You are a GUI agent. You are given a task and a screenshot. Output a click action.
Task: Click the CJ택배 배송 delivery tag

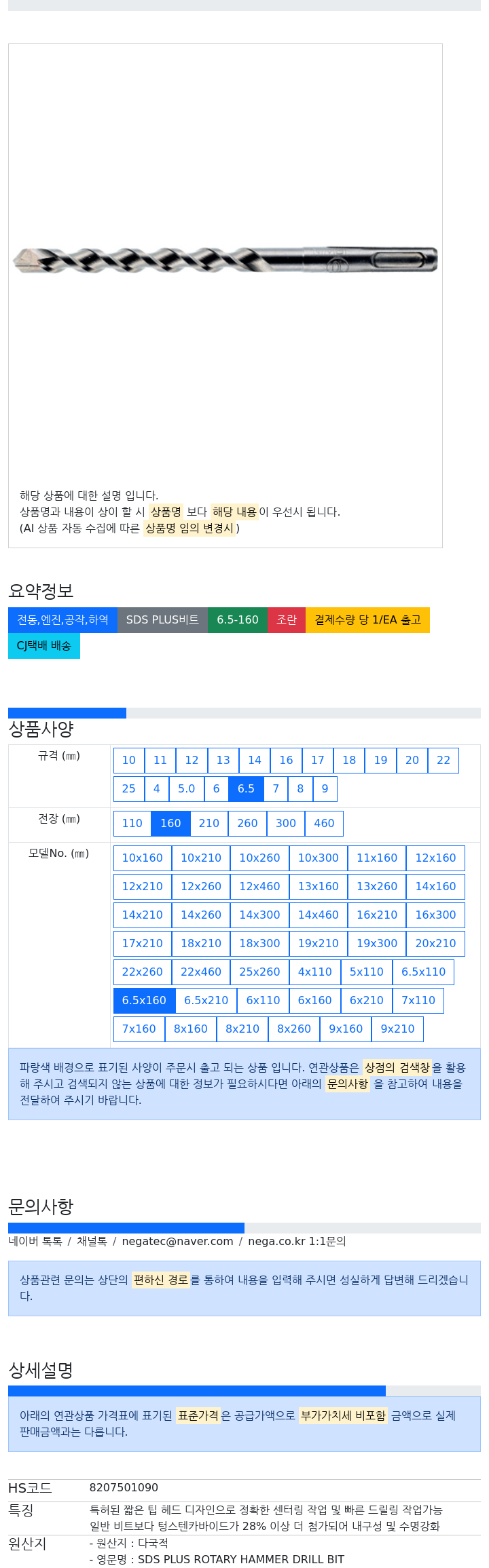coord(44,645)
